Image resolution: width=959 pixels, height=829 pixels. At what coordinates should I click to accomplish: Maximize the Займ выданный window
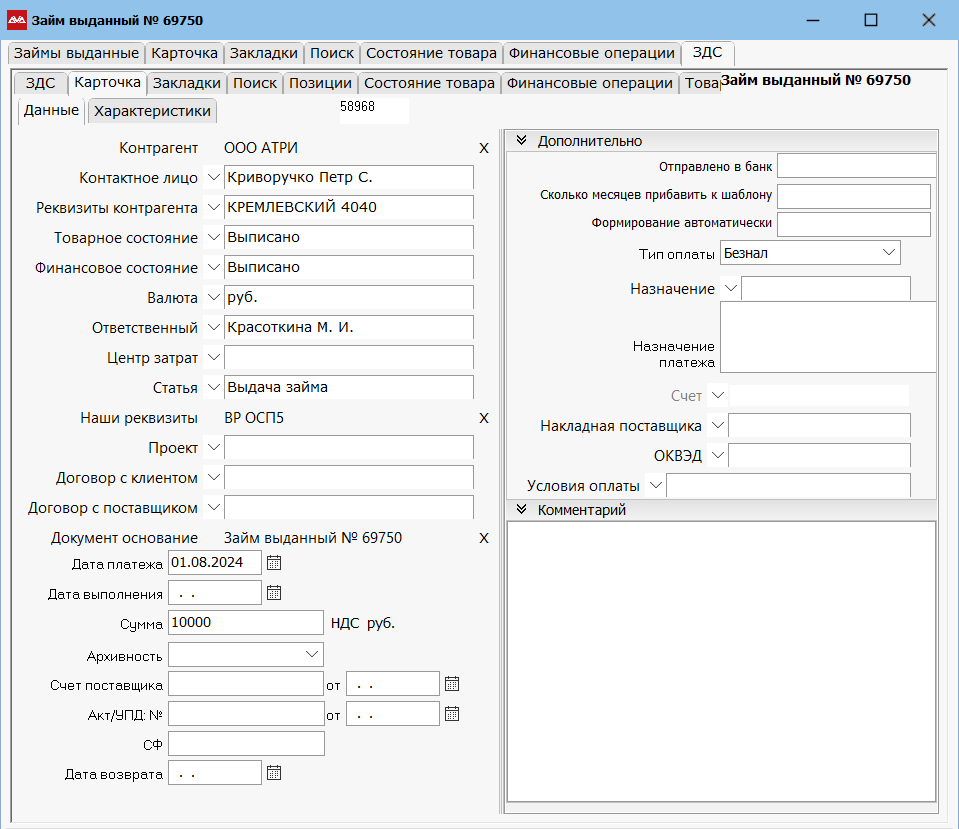[x=871, y=20]
